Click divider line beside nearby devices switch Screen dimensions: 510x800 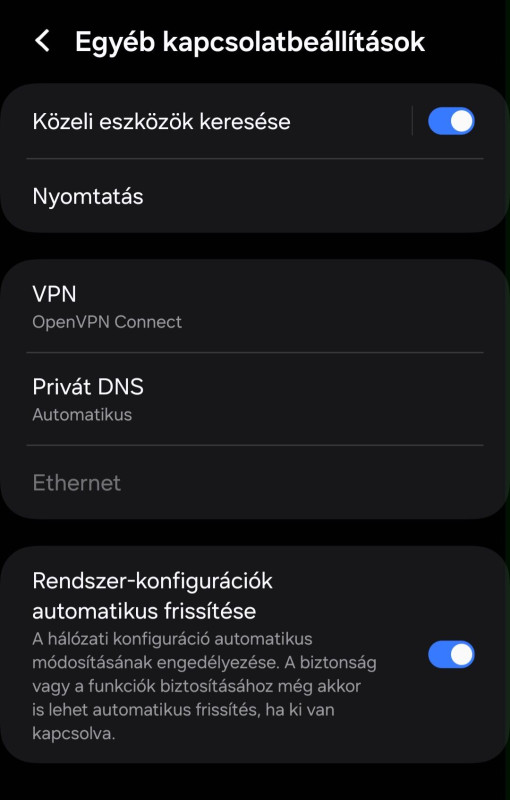412,121
